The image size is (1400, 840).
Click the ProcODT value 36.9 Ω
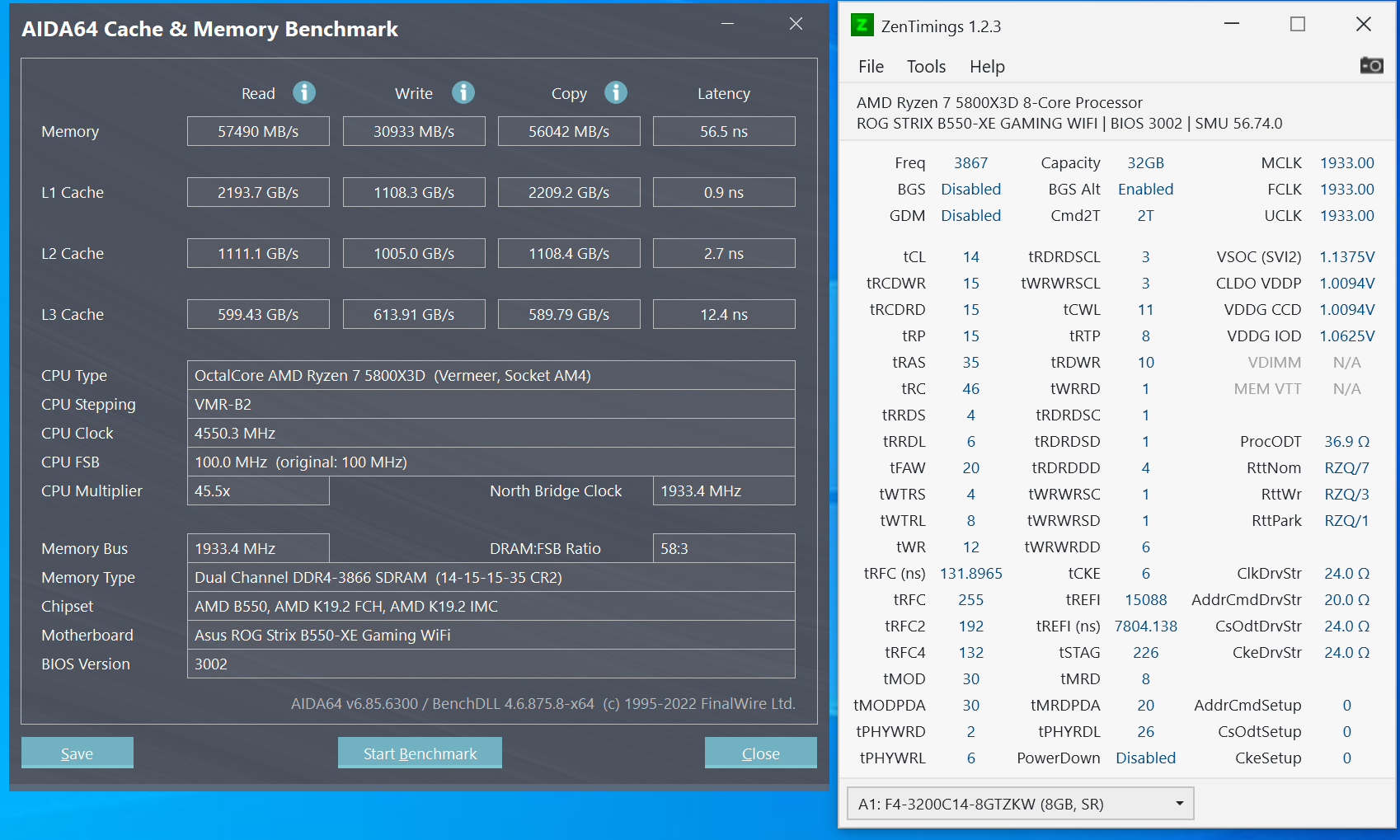tap(1347, 442)
